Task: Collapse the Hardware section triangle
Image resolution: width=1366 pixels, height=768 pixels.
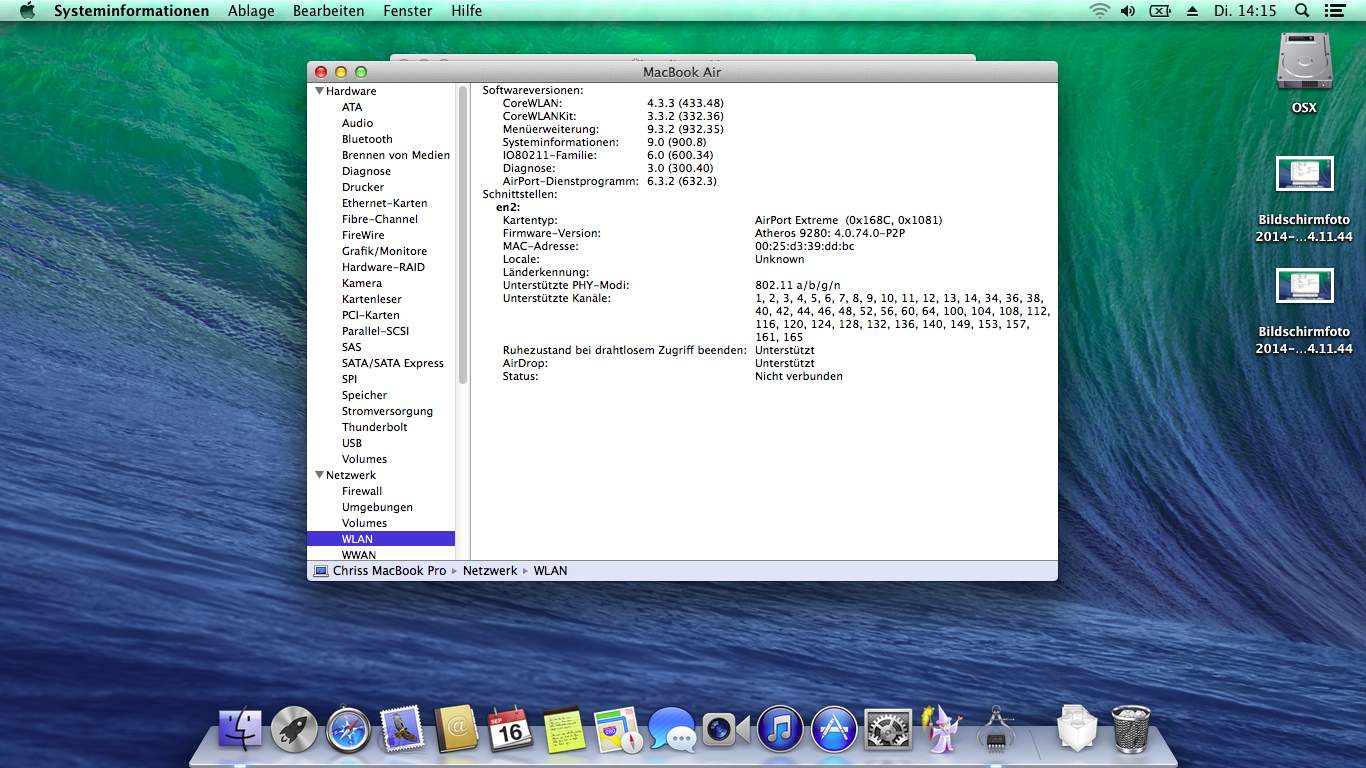Action: pos(319,91)
